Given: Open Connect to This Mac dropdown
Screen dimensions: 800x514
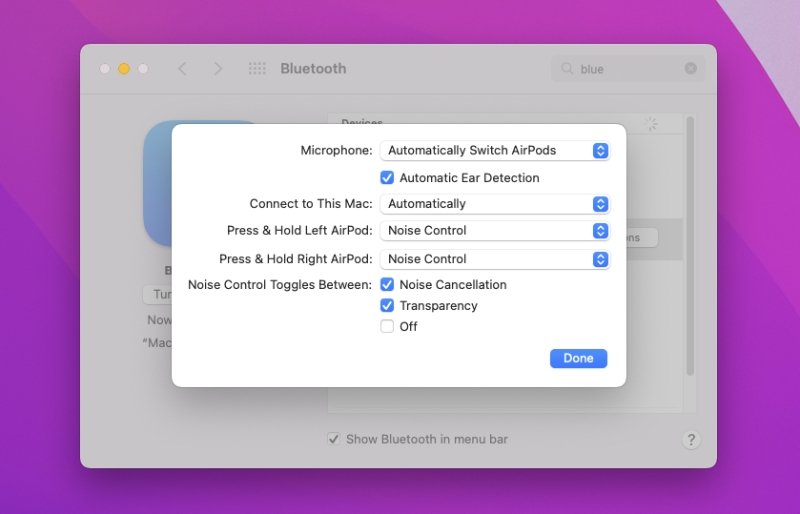Looking at the screenshot, I should point(495,204).
